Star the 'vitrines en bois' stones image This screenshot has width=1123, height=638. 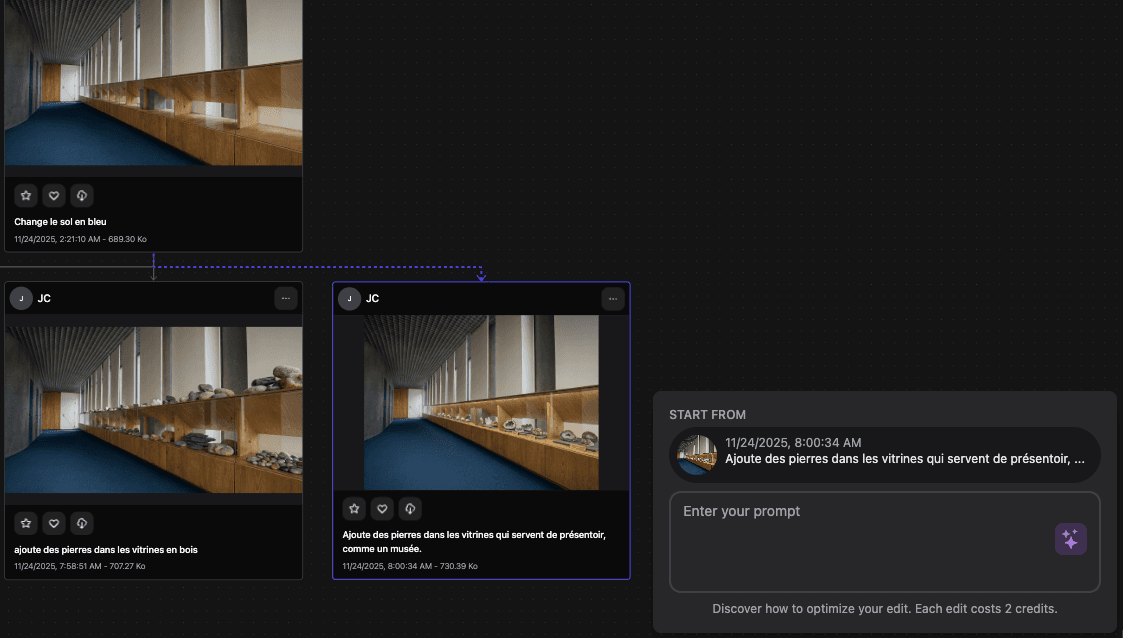26,523
